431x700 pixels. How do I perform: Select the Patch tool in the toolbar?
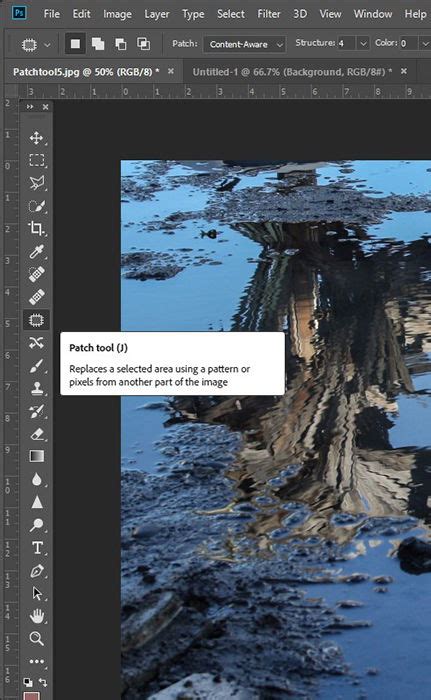[37, 320]
